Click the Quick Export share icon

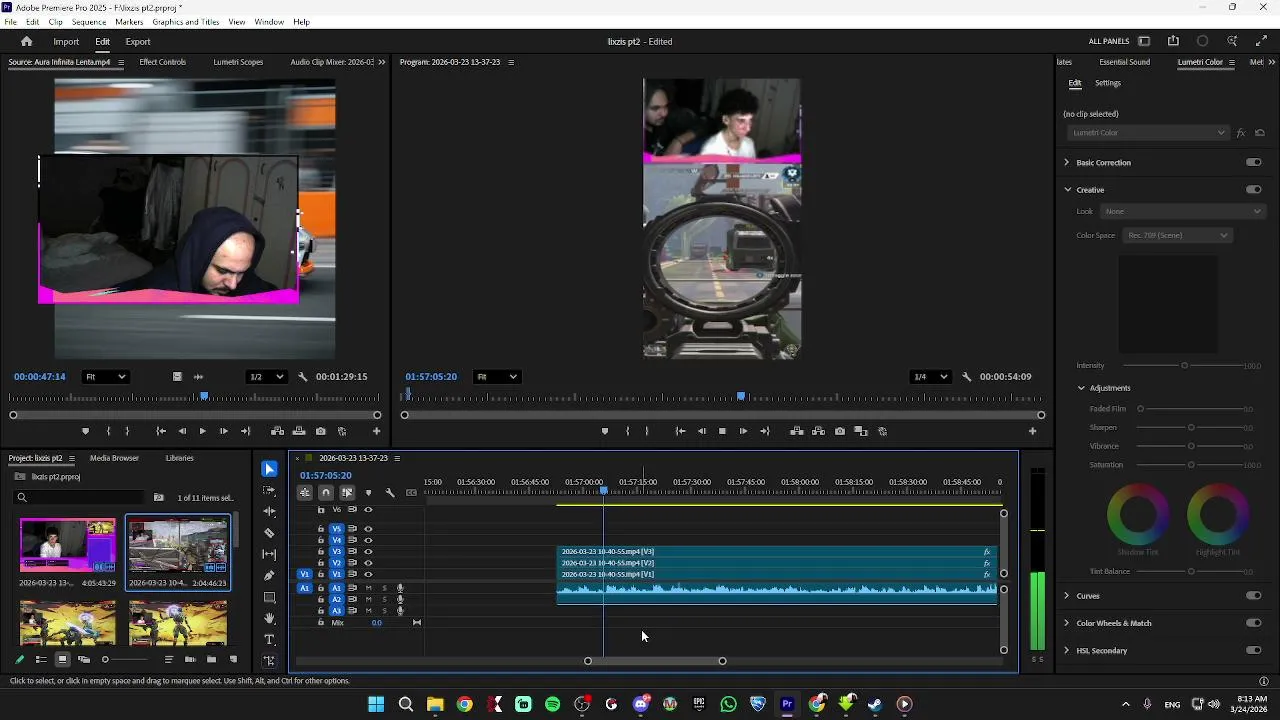[1173, 41]
